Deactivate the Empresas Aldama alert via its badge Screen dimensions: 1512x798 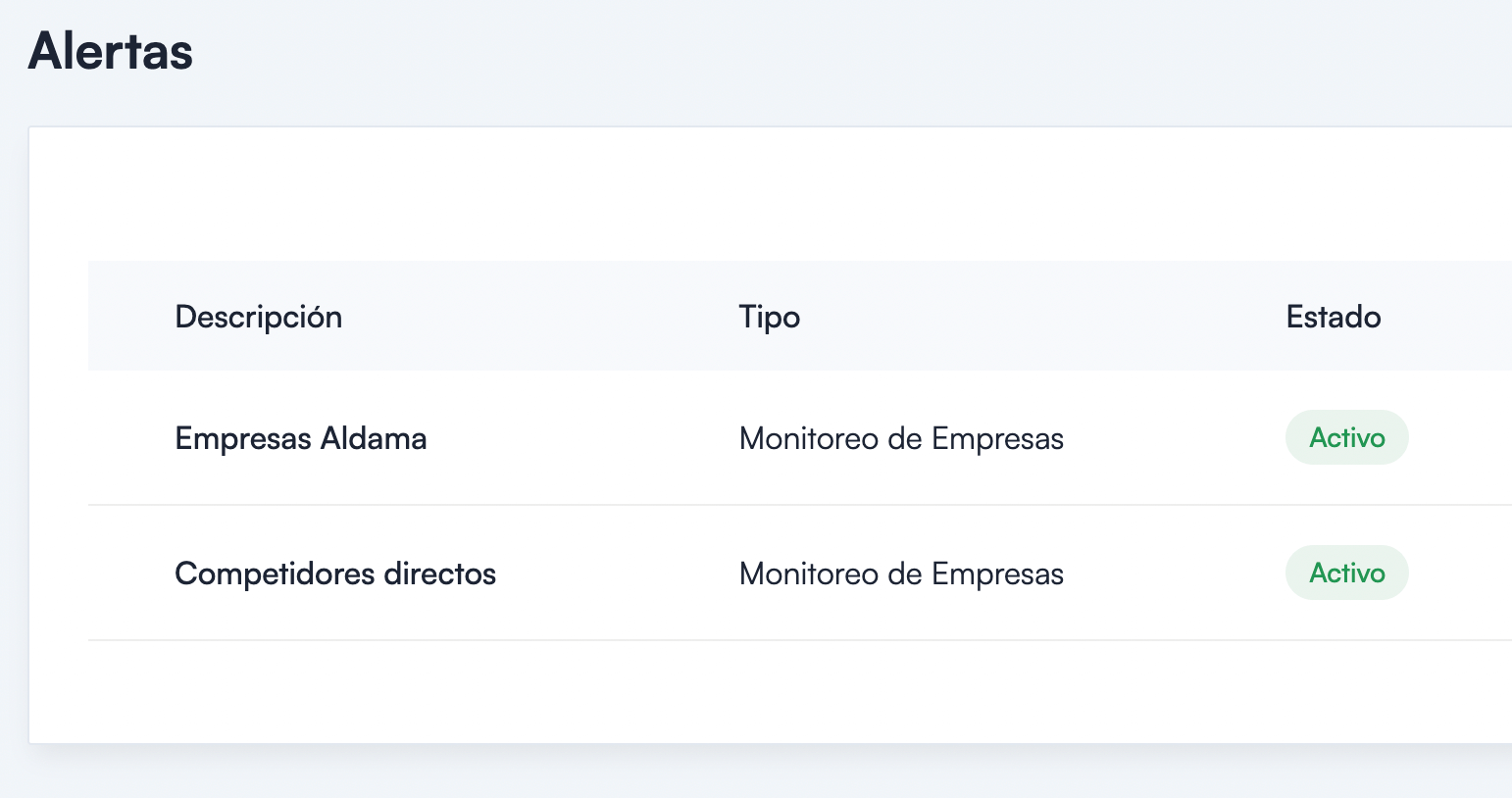pos(1346,437)
